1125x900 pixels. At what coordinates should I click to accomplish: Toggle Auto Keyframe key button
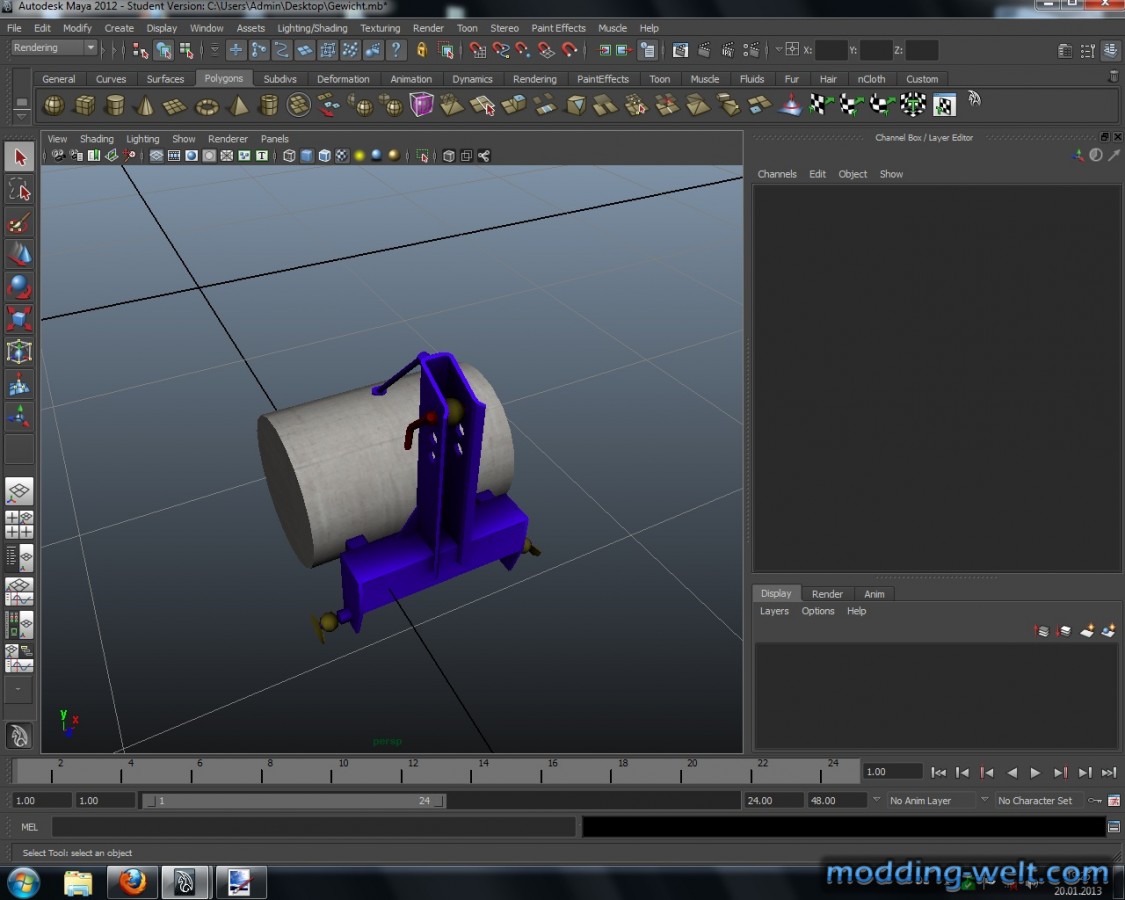1095,800
